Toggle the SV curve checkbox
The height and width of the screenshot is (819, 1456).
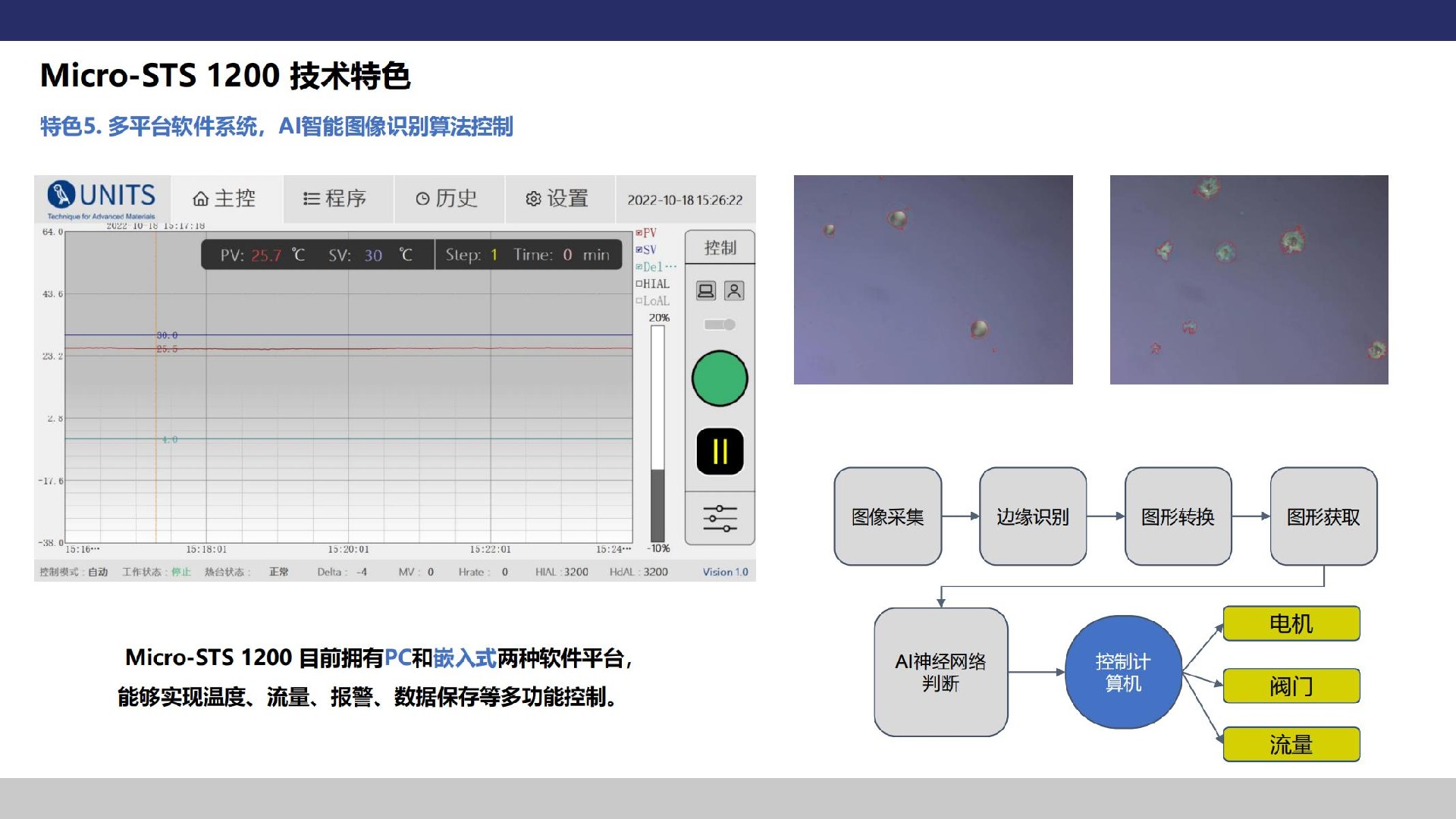pos(639,250)
